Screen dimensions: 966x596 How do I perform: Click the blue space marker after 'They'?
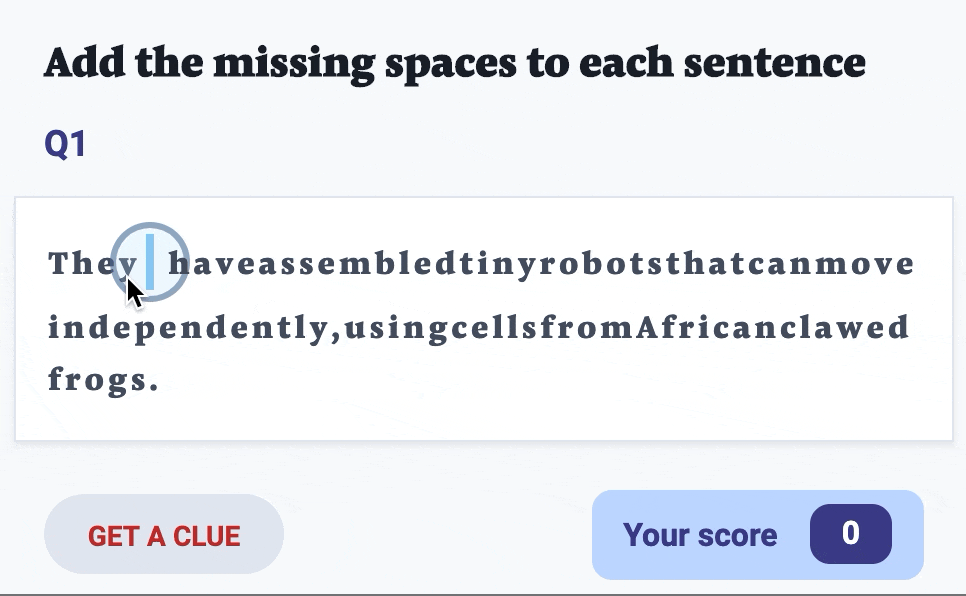[x=150, y=263]
